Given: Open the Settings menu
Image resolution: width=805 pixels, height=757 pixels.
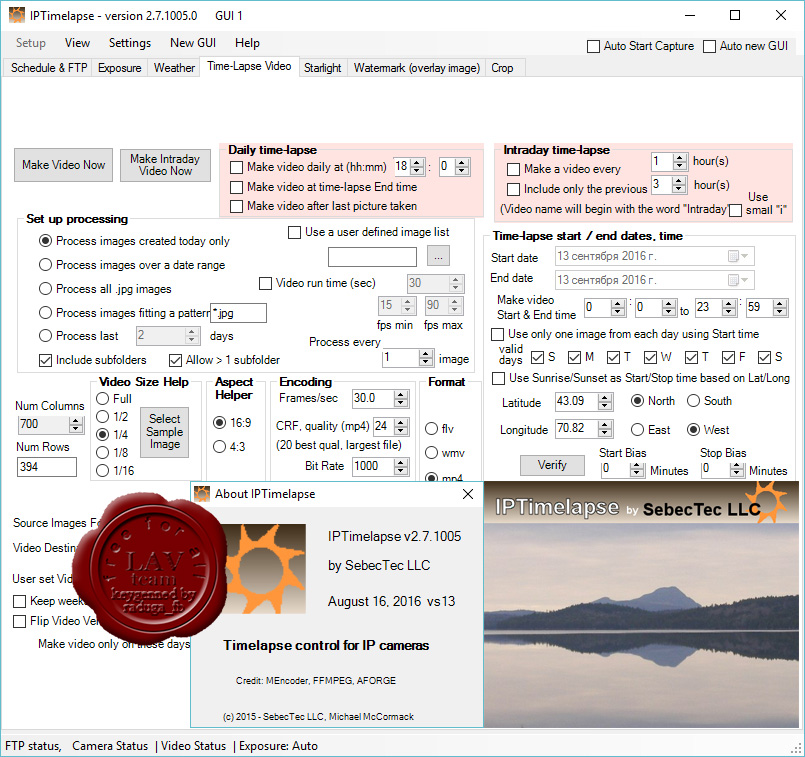Looking at the screenshot, I should coord(130,43).
